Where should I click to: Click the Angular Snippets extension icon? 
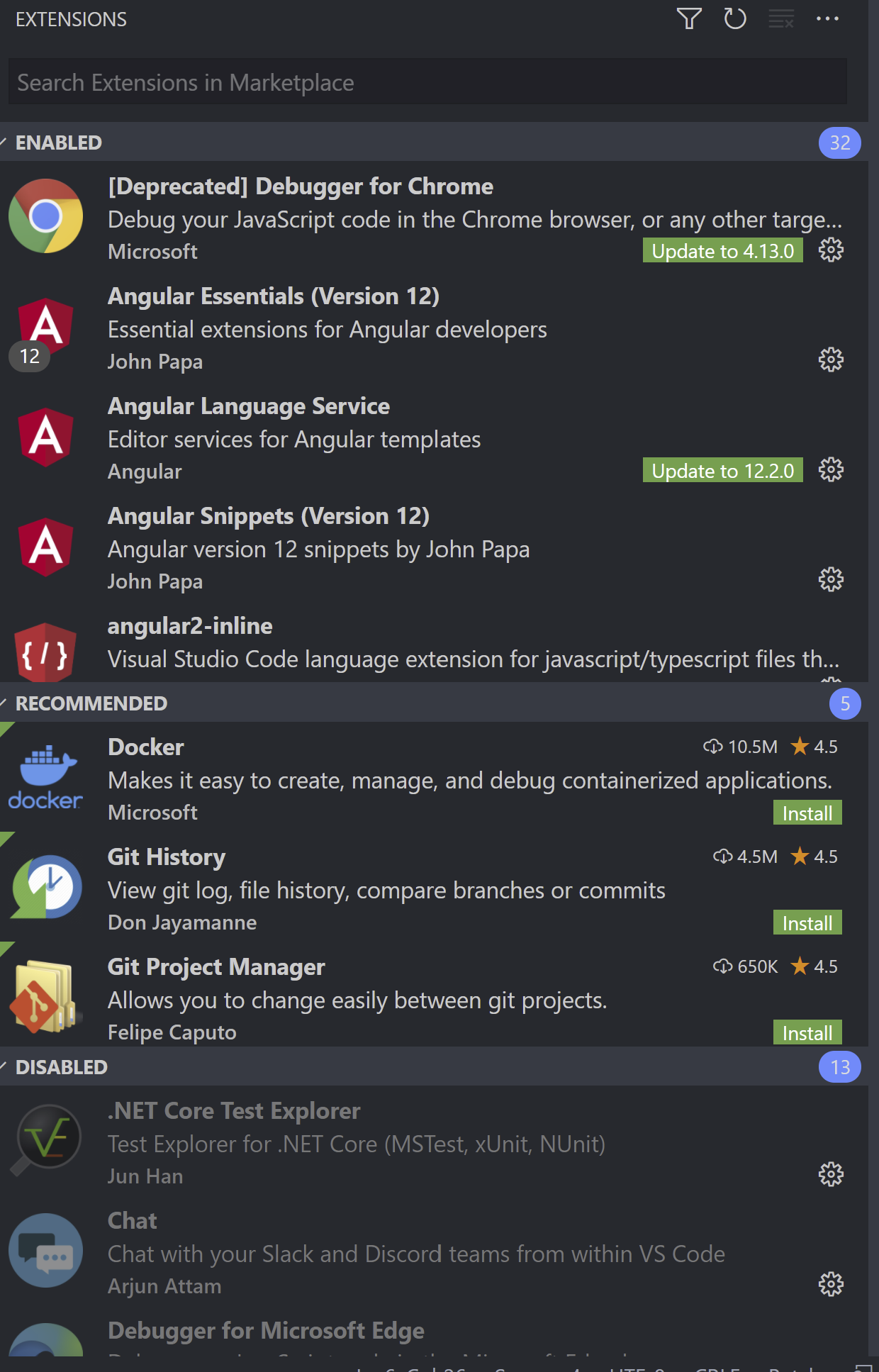tap(46, 547)
